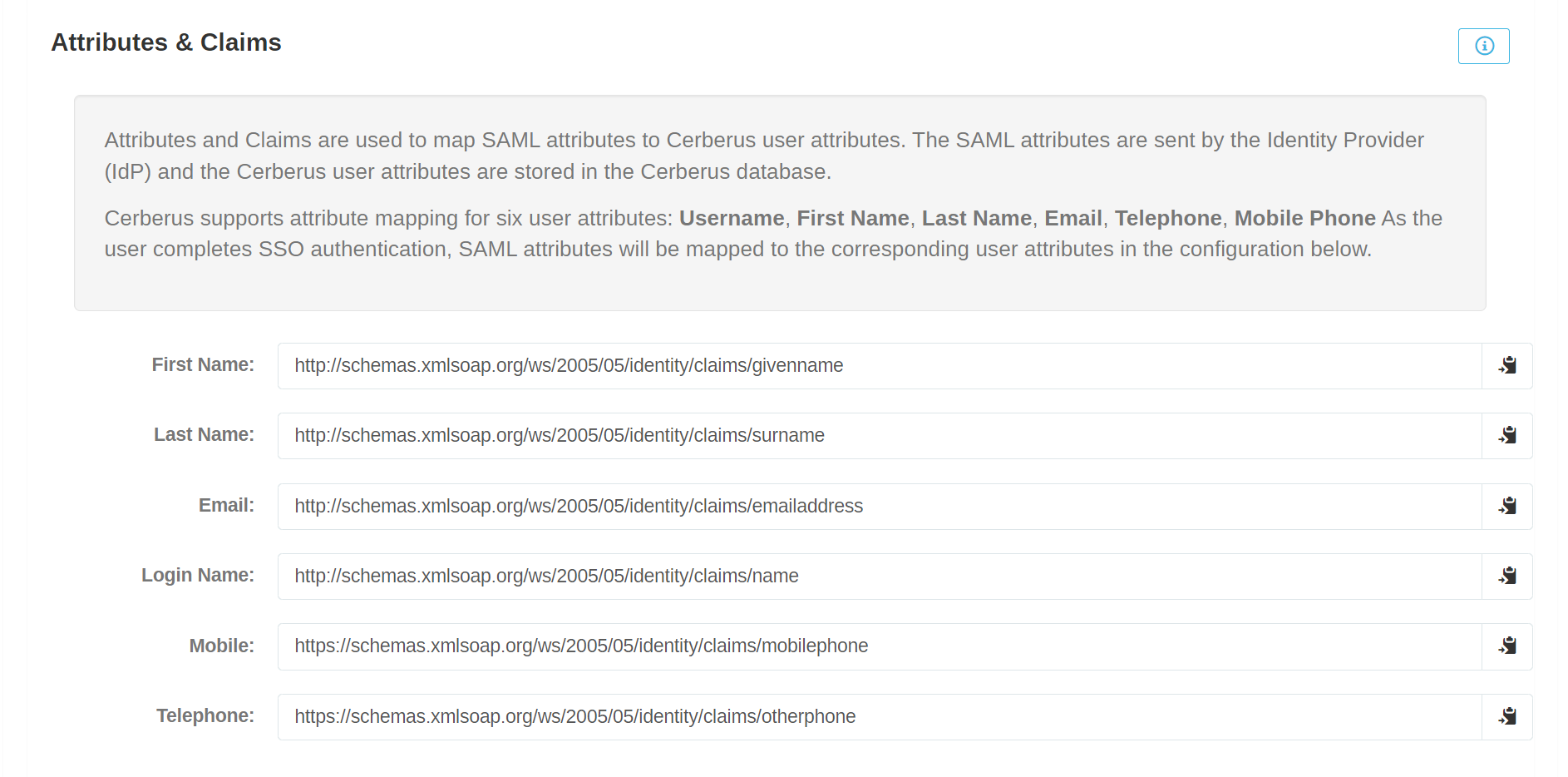The image size is (1568, 777).
Task: Click the Email label
Action: 225,505
